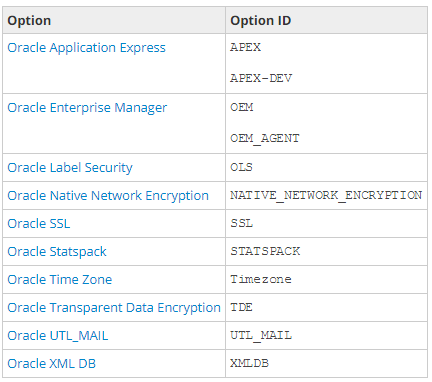Image resolution: width=432 pixels, height=382 pixels.
Task: Click the Timezone option ID cell
Action: pos(326,280)
